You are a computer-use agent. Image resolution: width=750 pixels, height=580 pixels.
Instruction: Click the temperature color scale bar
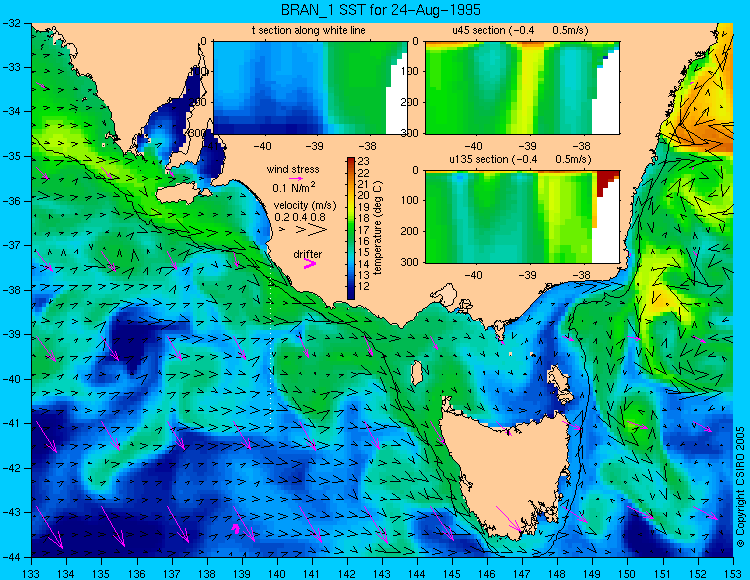click(351, 229)
